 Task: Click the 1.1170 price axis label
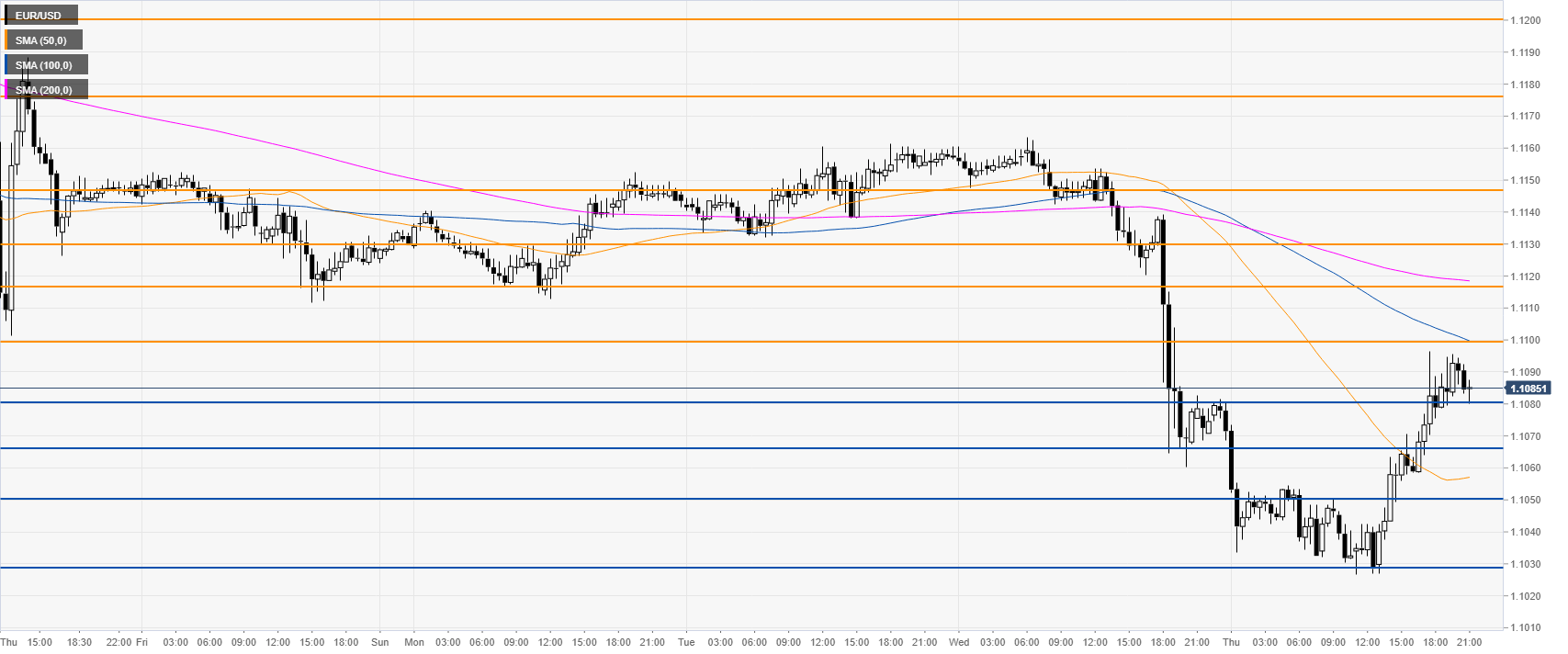(1525, 116)
